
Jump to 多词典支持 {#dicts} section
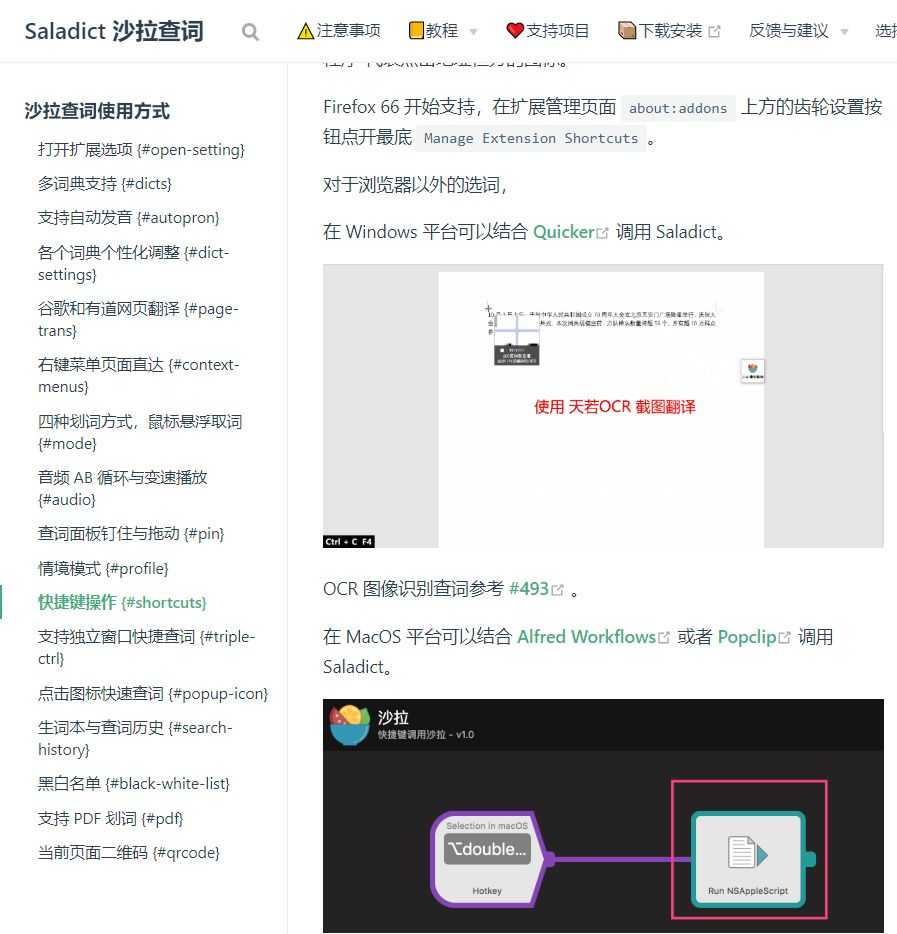(105, 183)
